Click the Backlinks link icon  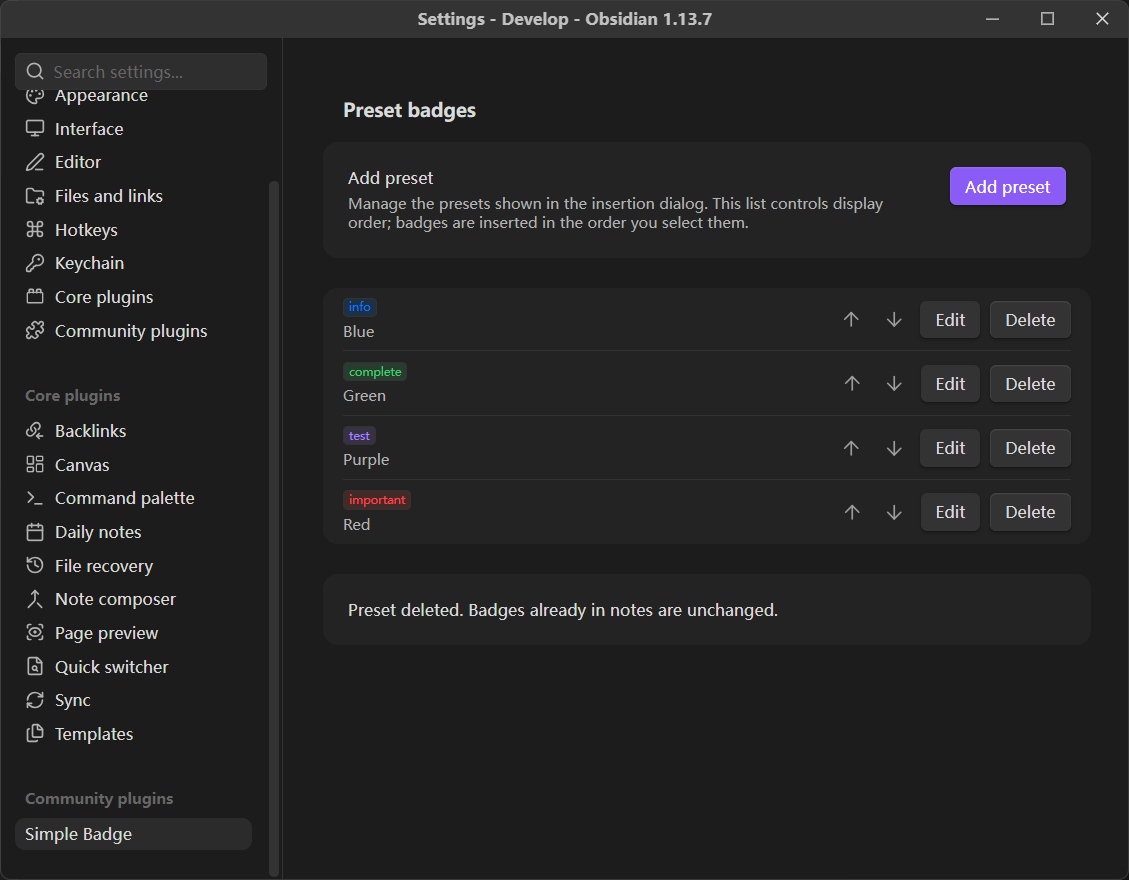coord(35,431)
